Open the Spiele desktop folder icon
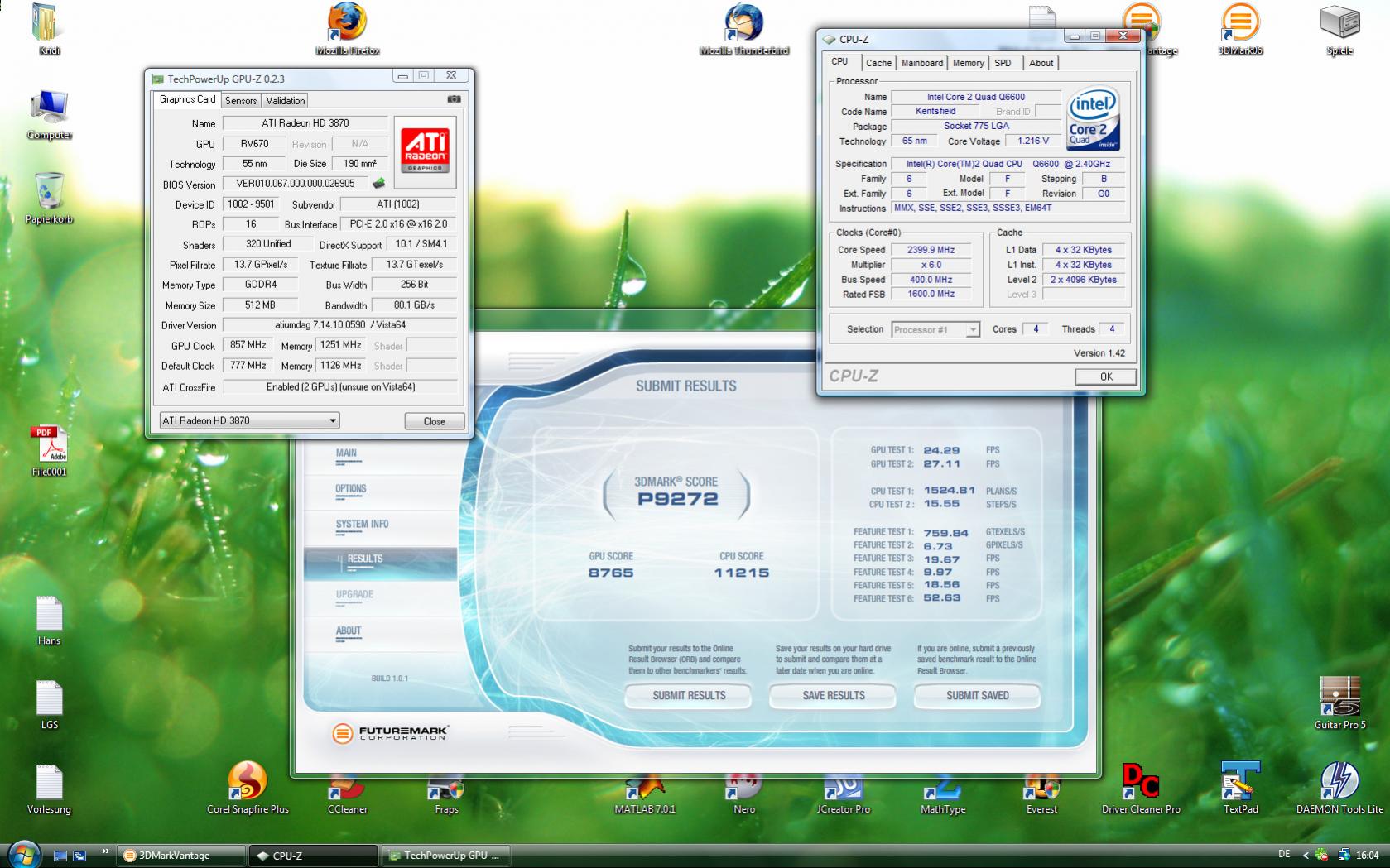This screenshot has height=868, width=1390. (1339, 28)
